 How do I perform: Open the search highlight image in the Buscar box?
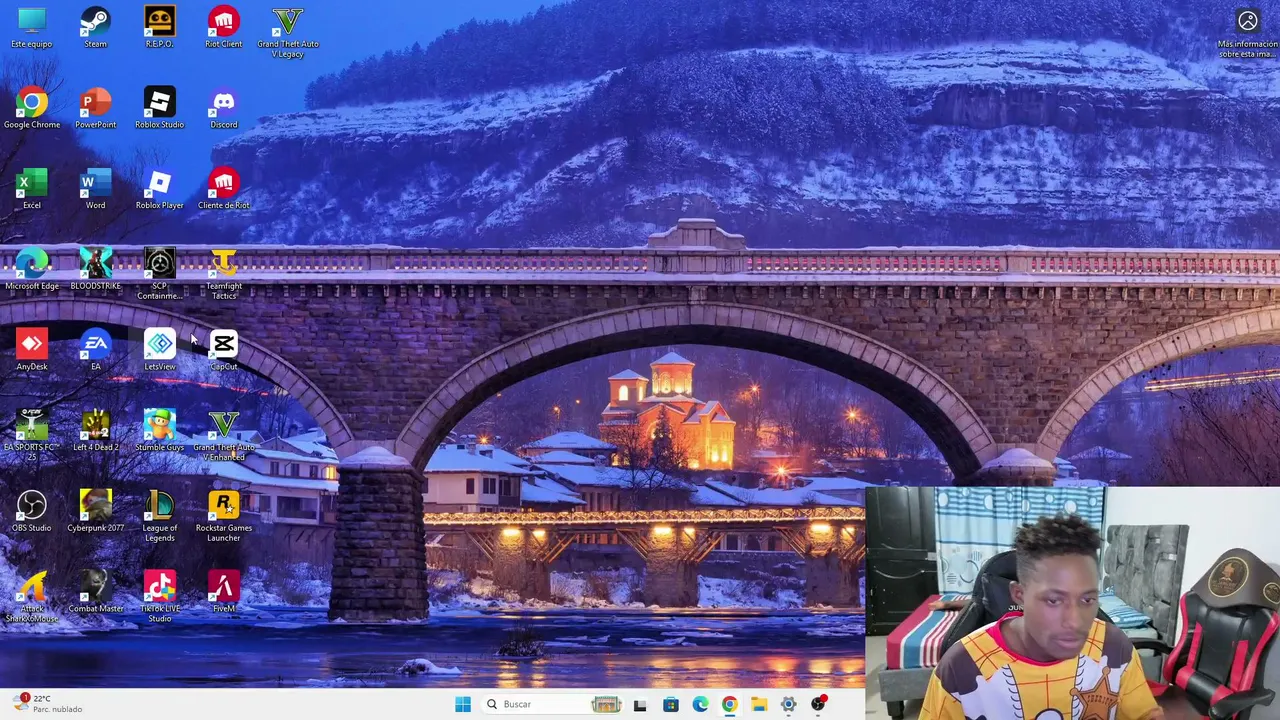coord(606,704)
